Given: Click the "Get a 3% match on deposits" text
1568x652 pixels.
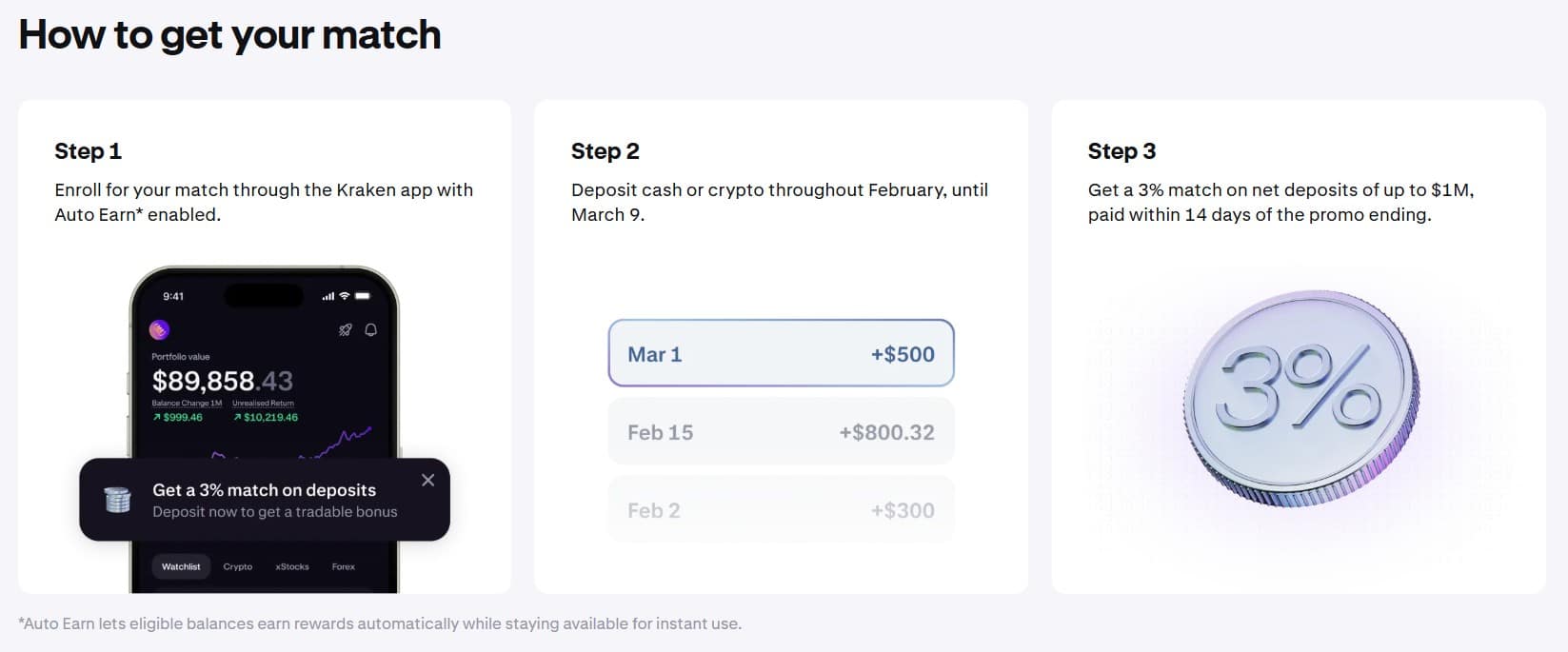Looking at the screenshot, I should pos(264,490).
